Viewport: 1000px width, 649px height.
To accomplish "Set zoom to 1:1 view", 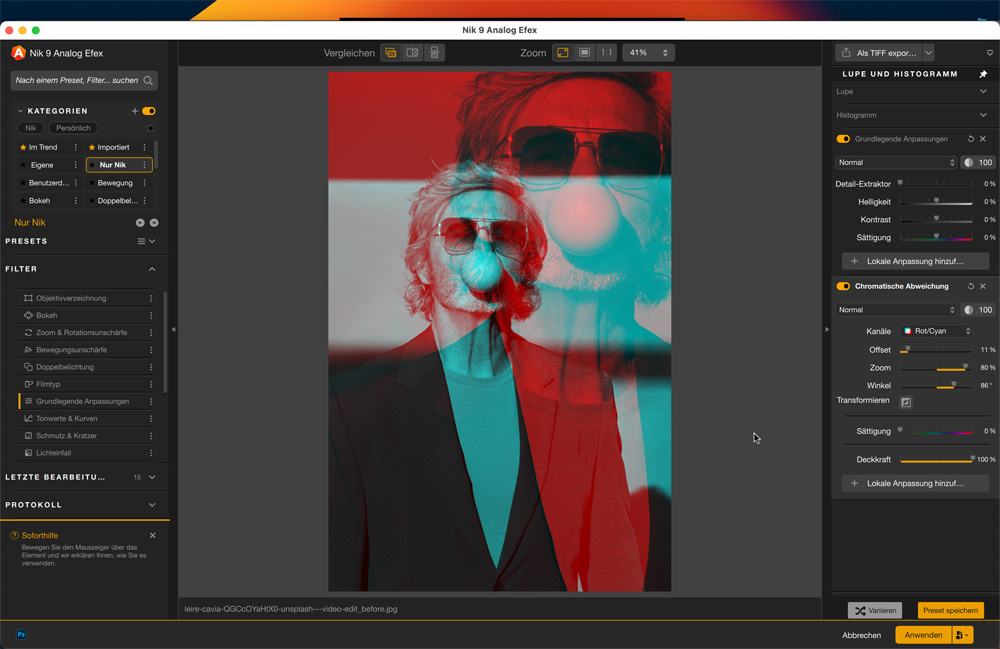I will (606, 53).
